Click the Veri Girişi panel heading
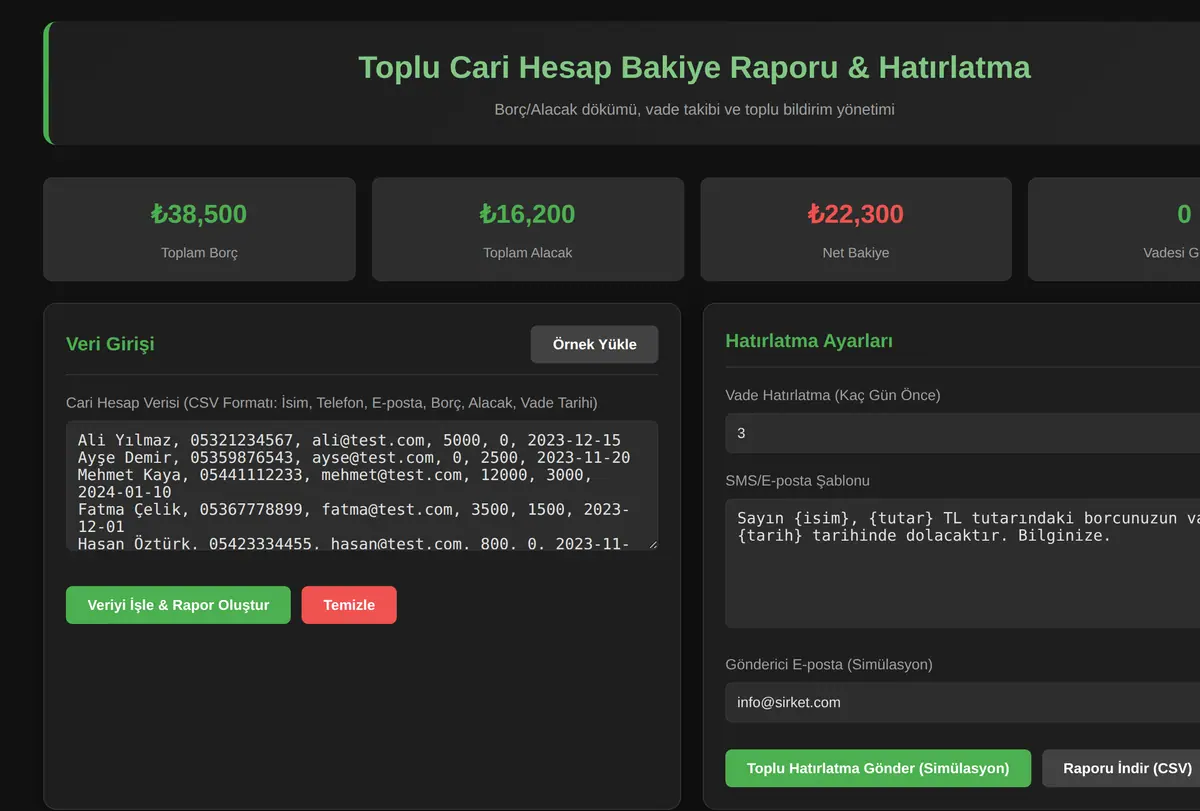 coord(110,344)
